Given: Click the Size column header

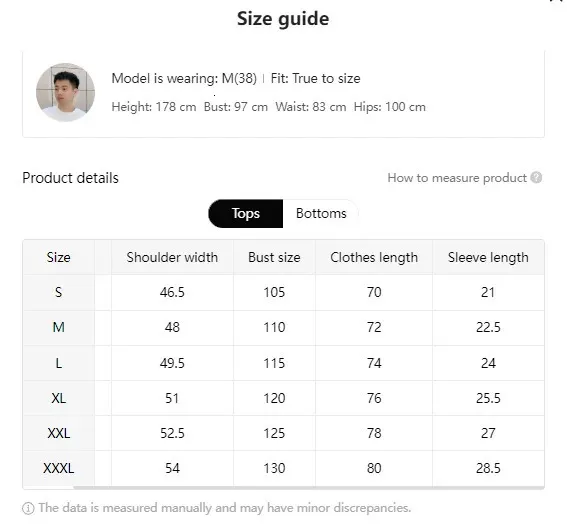Looking at the screenshot, I should 59,257.
